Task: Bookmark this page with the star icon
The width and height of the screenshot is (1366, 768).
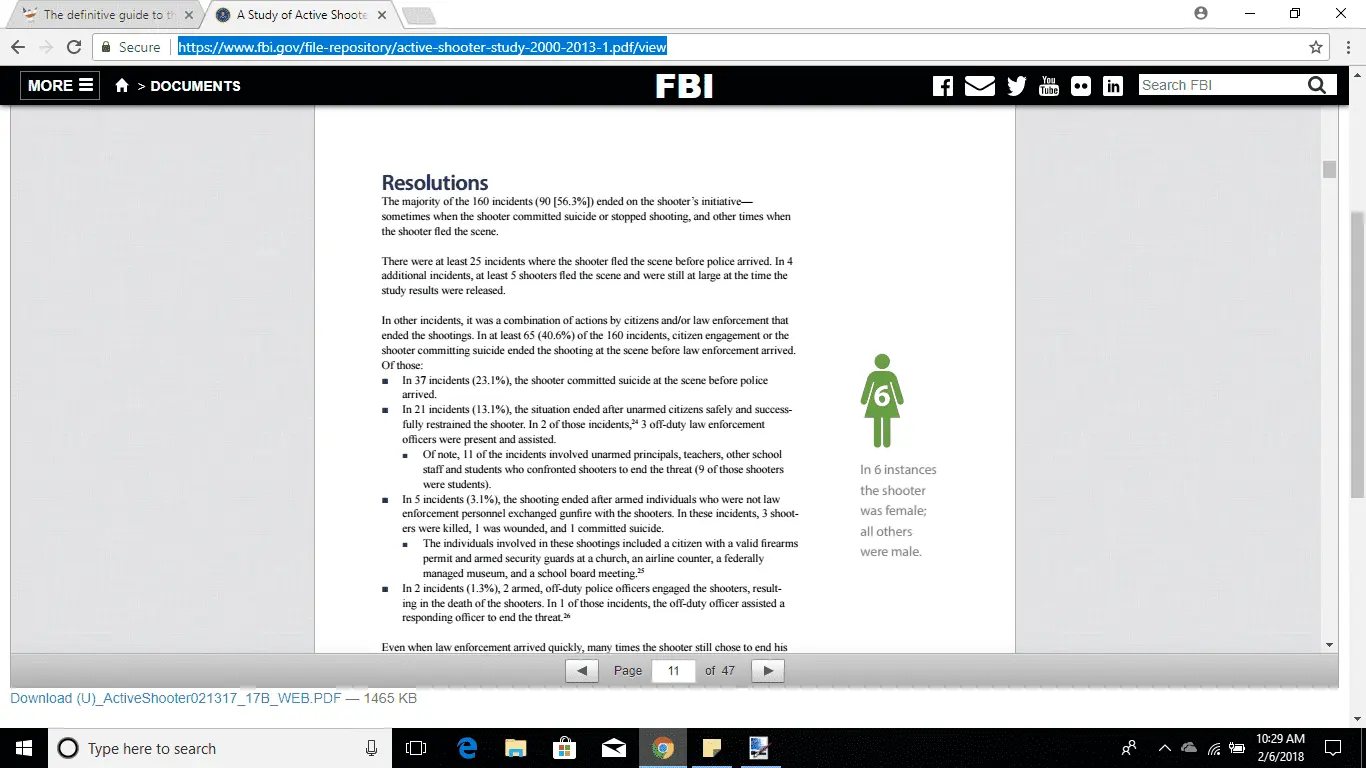Action: (x=1316, y=47)
